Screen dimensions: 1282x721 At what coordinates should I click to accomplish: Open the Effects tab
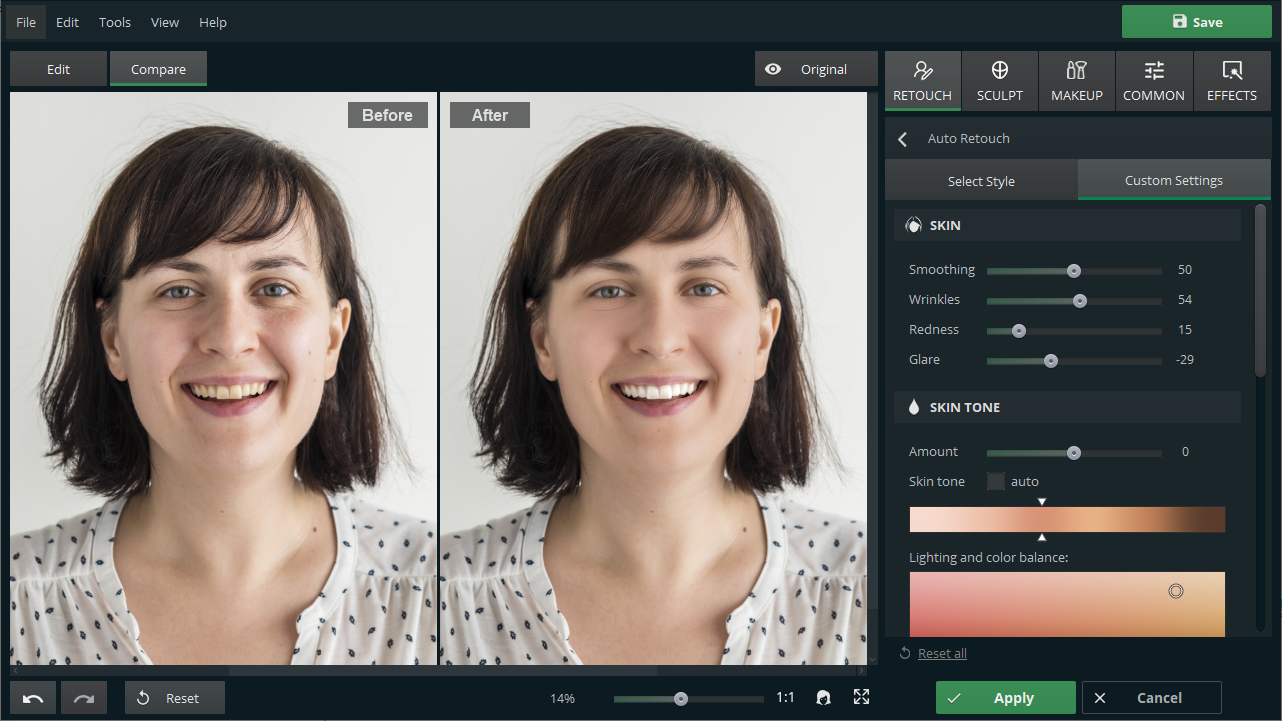[x=1231, y=80]
